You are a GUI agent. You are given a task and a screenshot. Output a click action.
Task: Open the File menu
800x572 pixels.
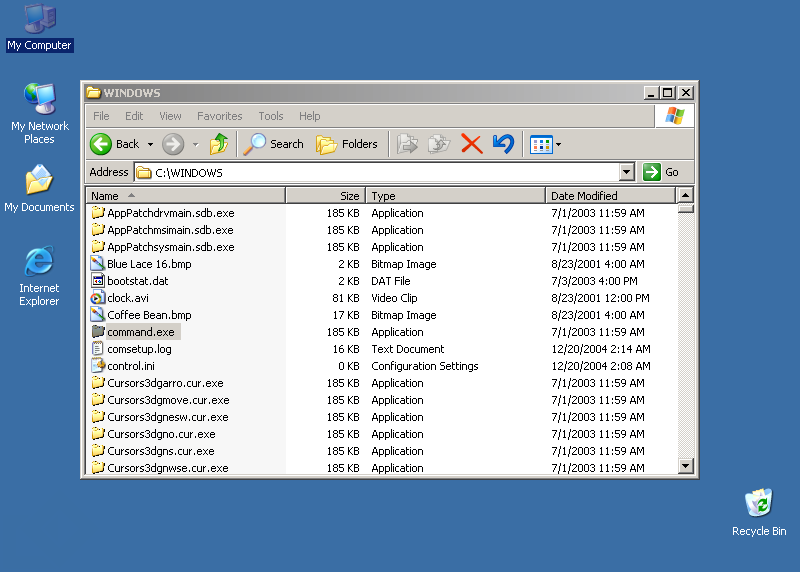[x=101, y=116]
